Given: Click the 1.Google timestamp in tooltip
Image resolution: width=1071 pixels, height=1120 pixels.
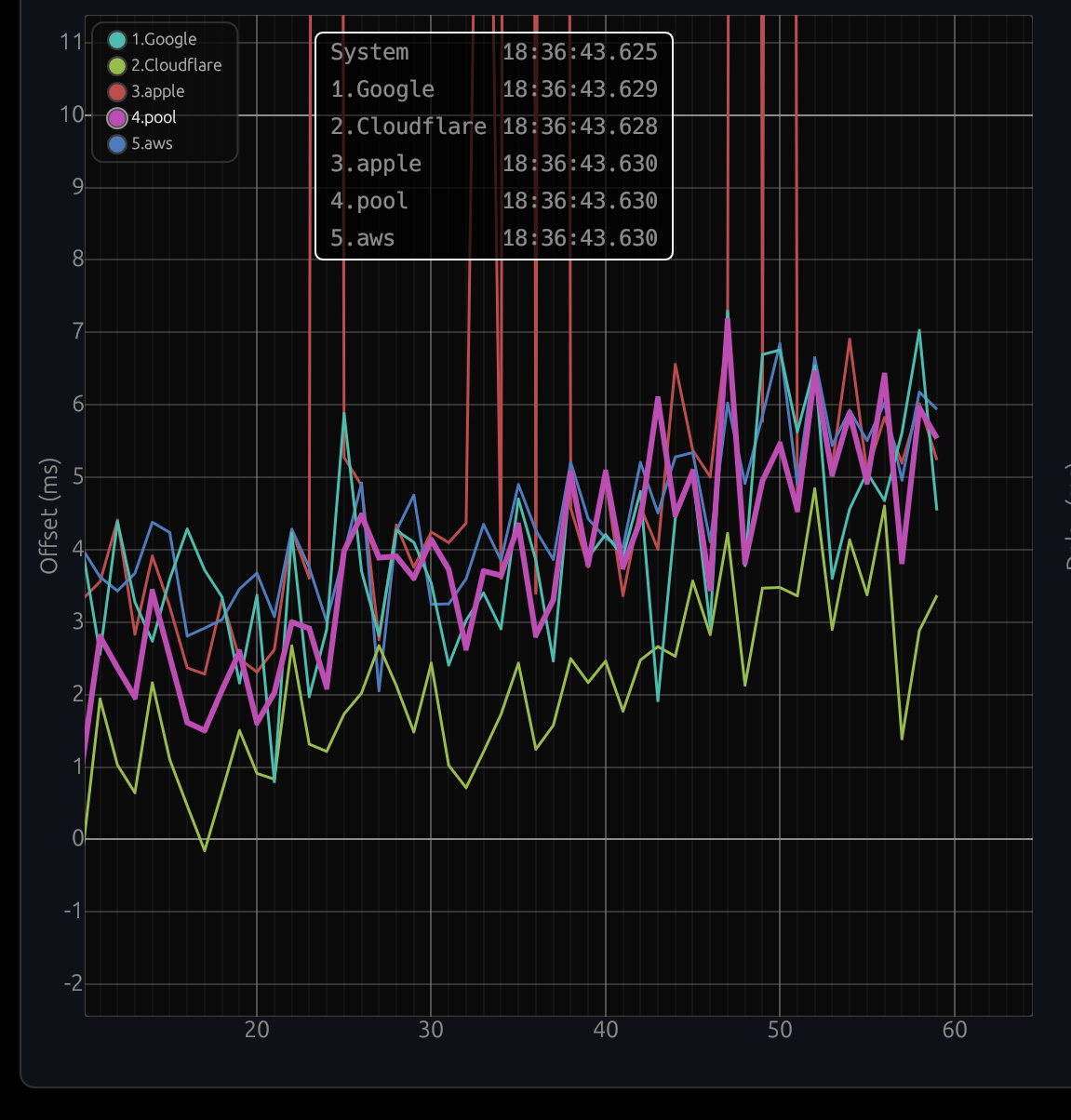Looking at the screenshot, I should (580, 89).
